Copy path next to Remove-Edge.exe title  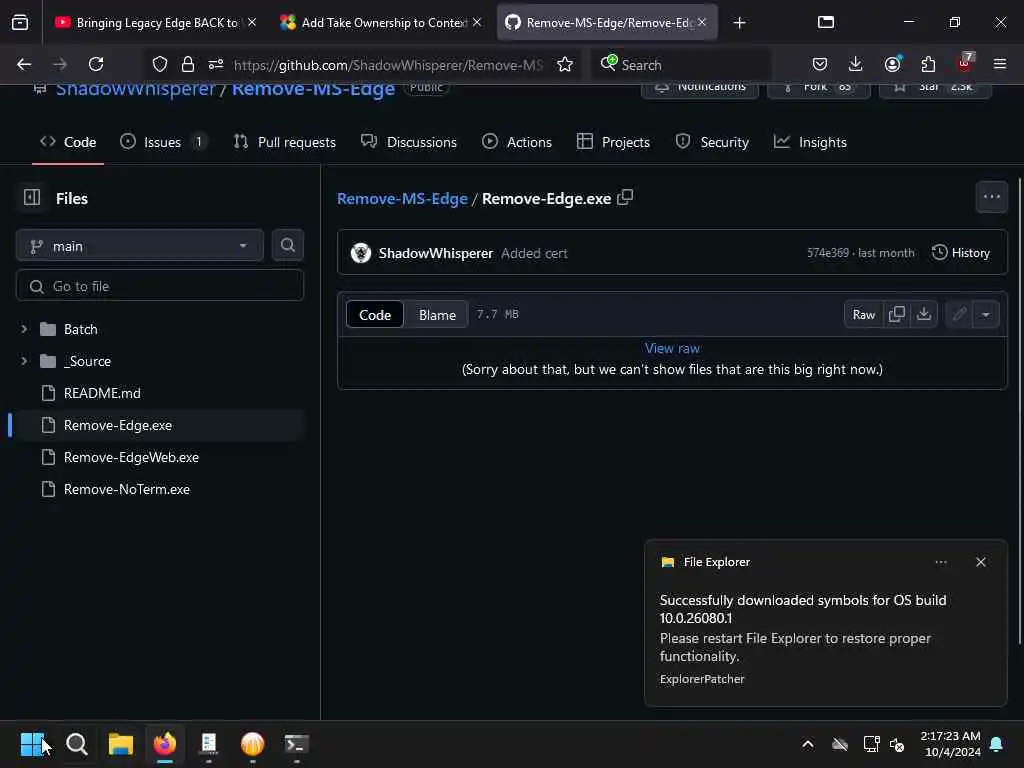point(625,197)
